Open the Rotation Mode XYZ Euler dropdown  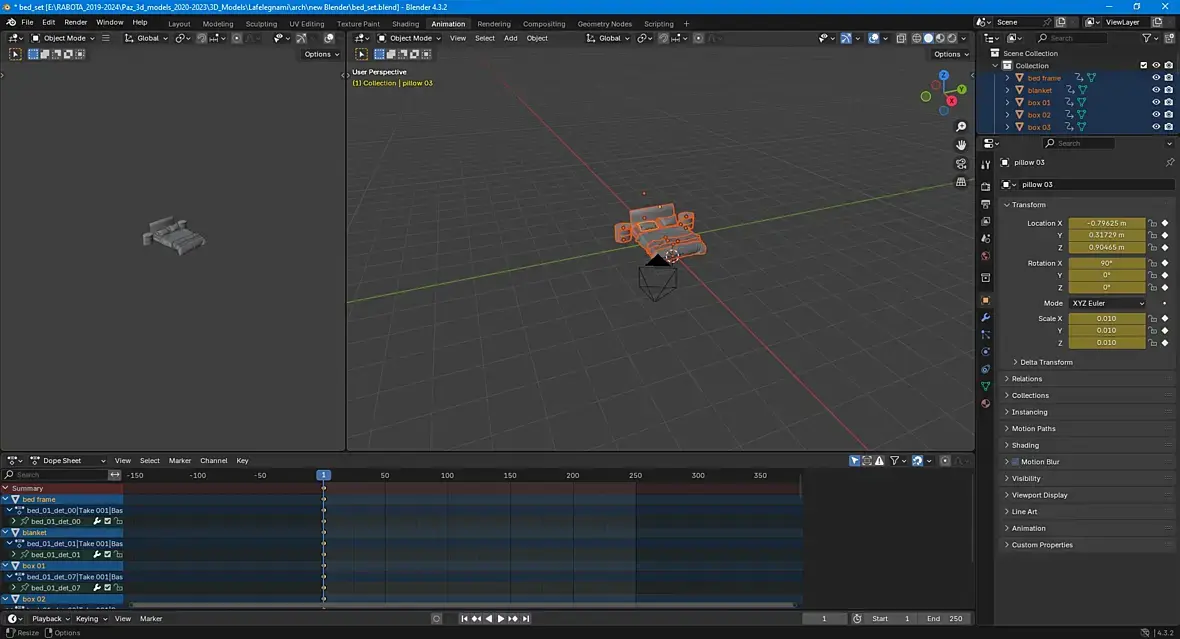tap(1107, 303)
